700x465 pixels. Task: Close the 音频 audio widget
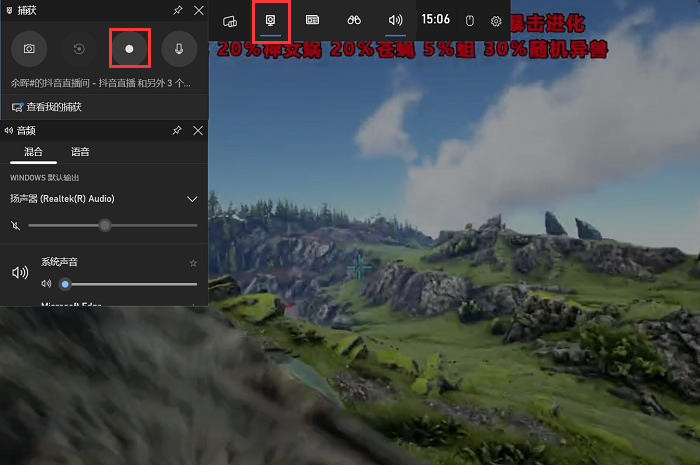click(198, 130)
